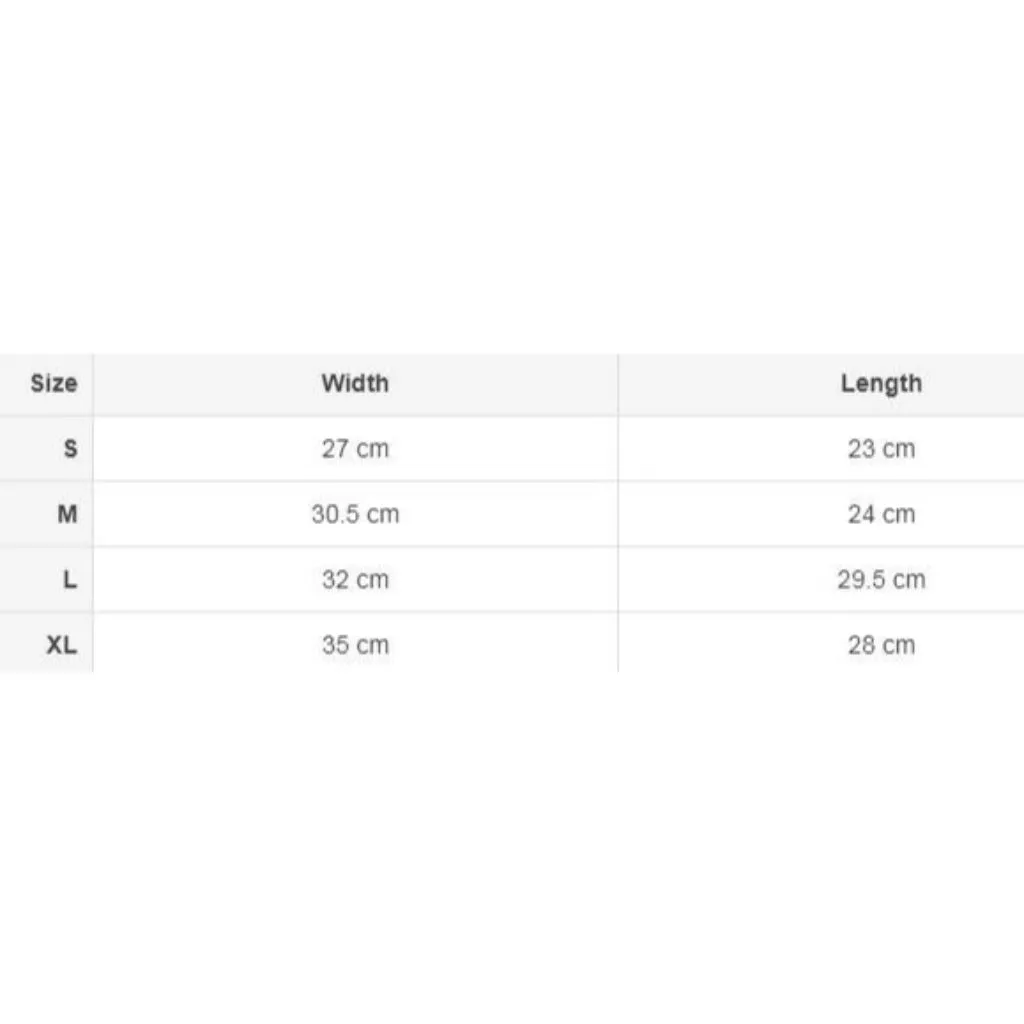
Task: Click the number 23 in S row
Action: tap(861, 449)
